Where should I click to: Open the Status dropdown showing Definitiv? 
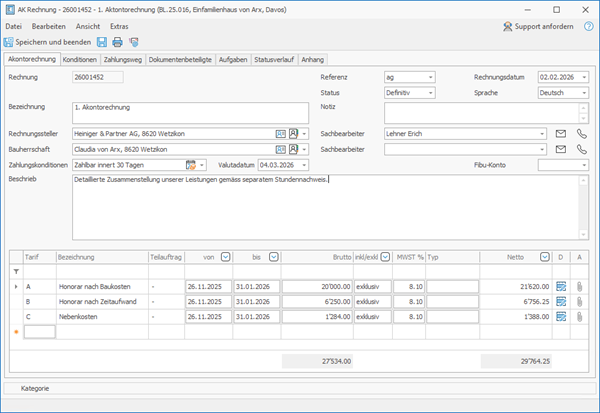(430, 93)
